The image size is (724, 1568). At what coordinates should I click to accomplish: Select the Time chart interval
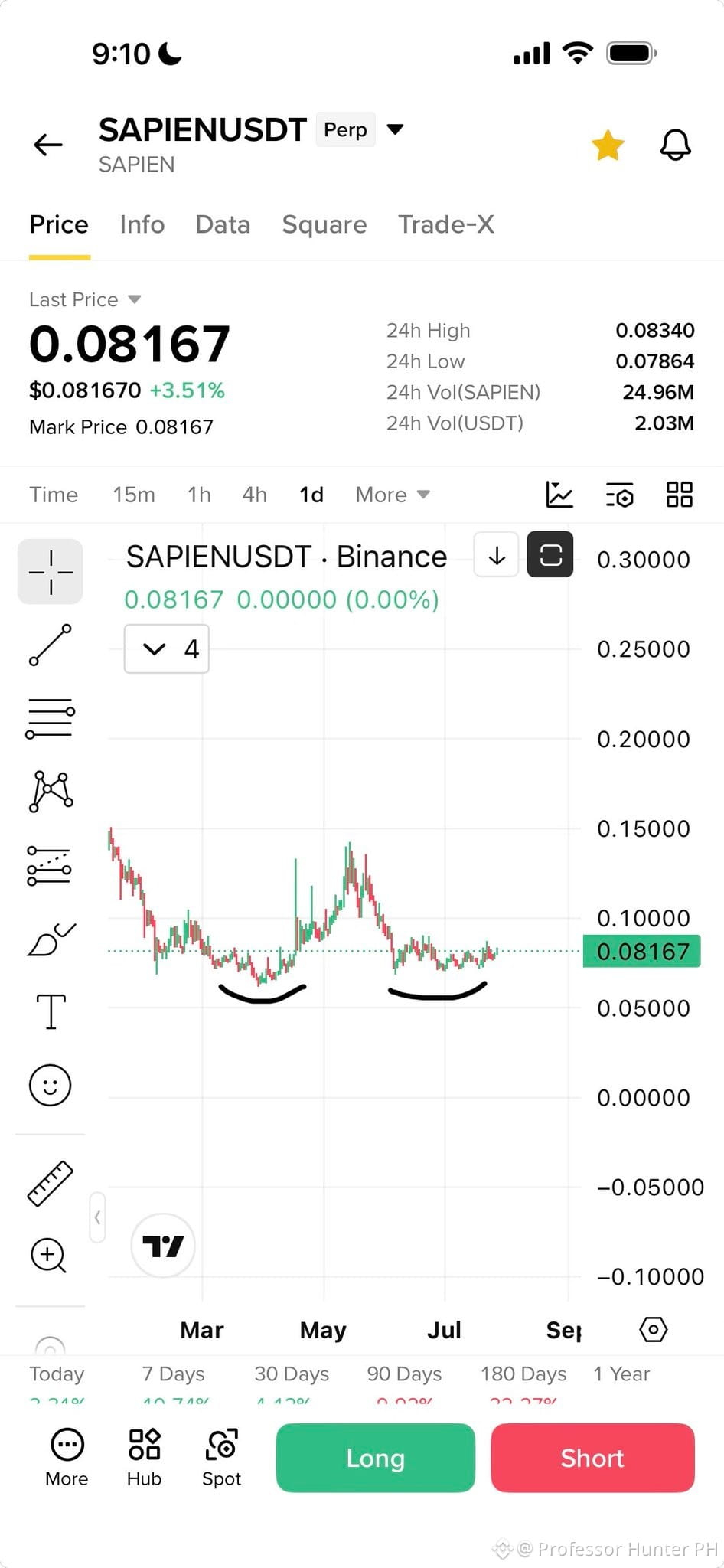click(54, 495)
